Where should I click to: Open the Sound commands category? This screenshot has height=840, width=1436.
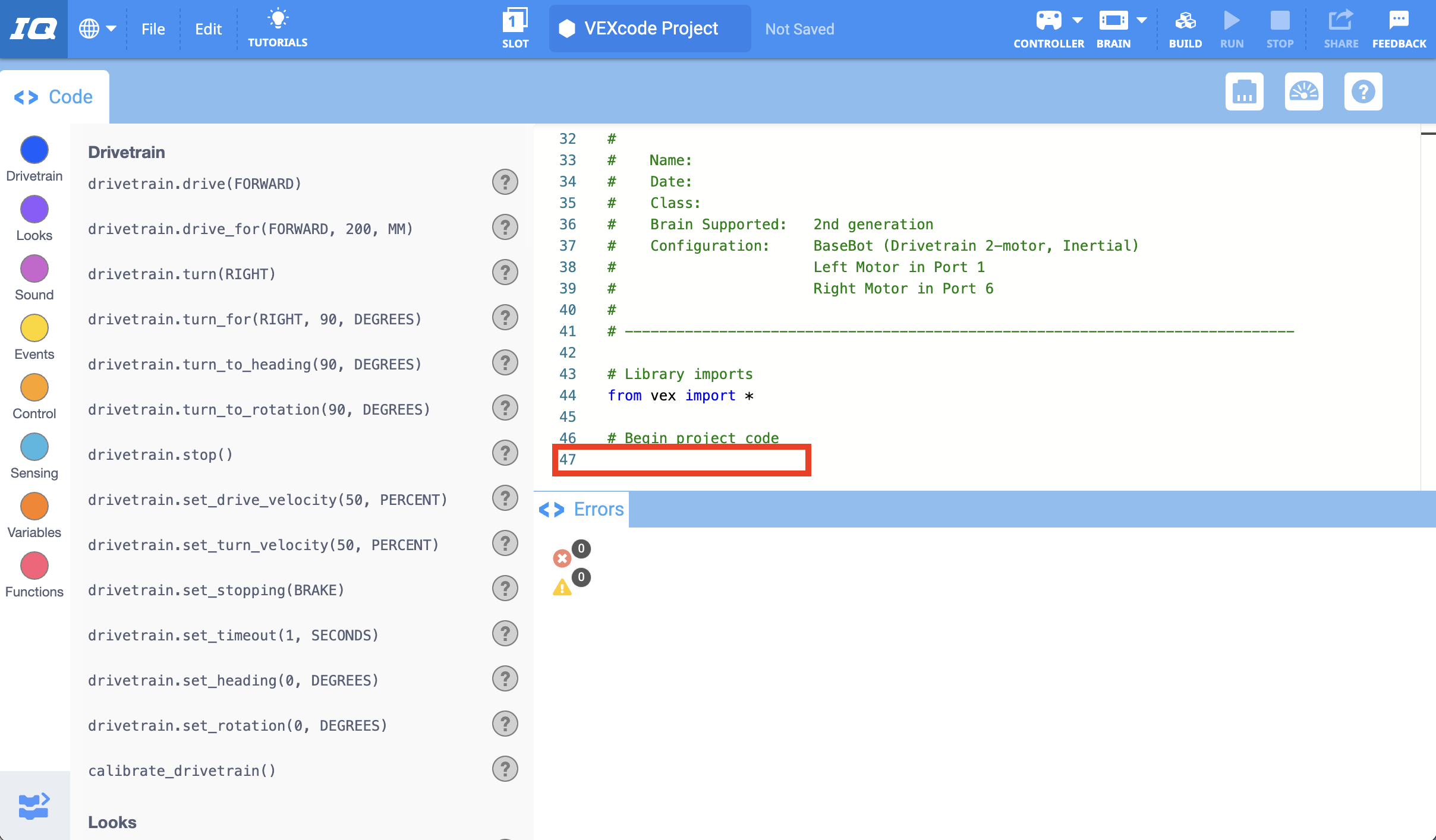[x=34, y=269]
